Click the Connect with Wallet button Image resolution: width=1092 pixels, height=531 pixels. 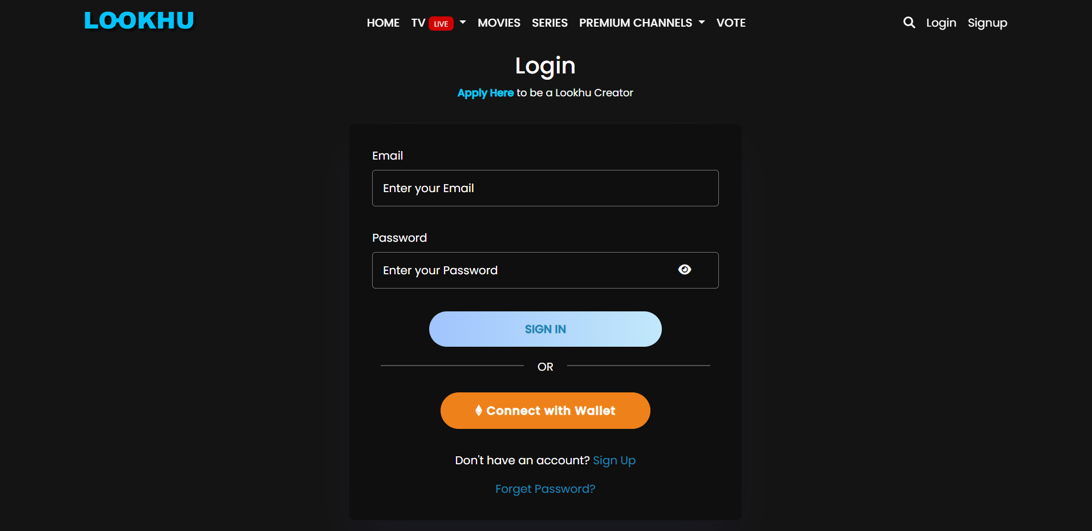point(545,410)
